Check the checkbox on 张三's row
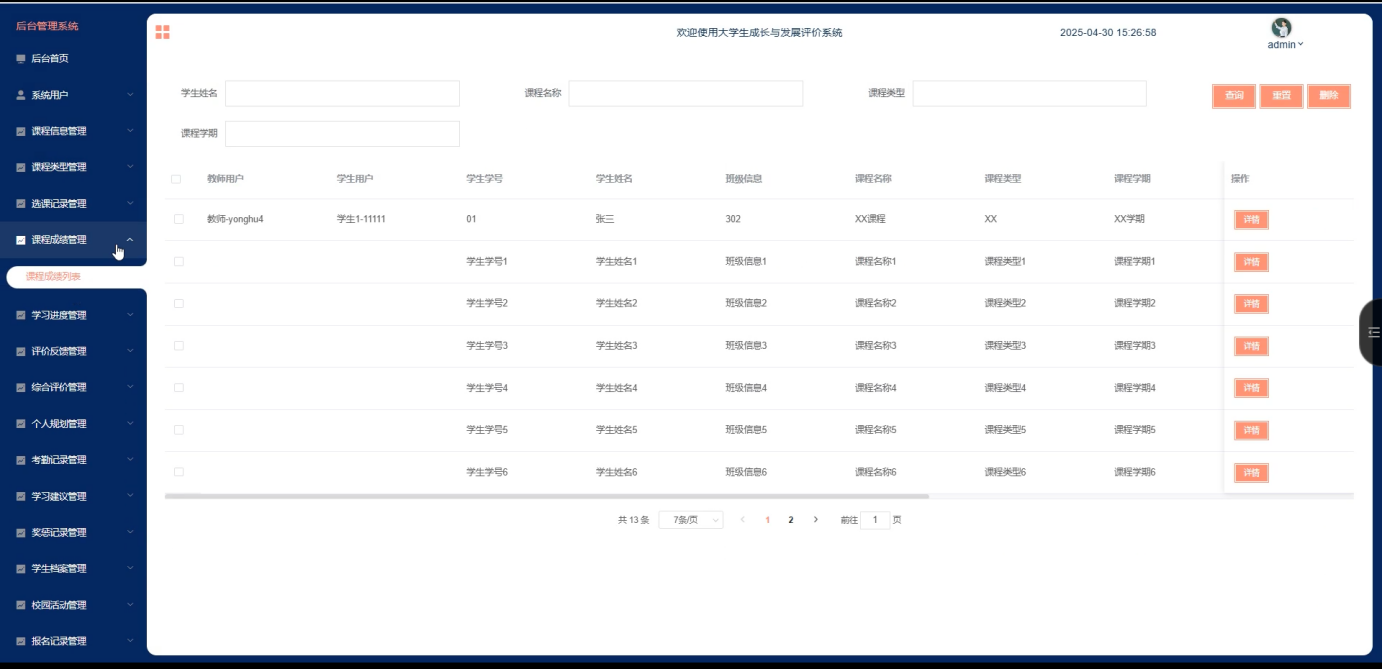The width and height of the screenshot is (1382, 669). tap(176, 219)
